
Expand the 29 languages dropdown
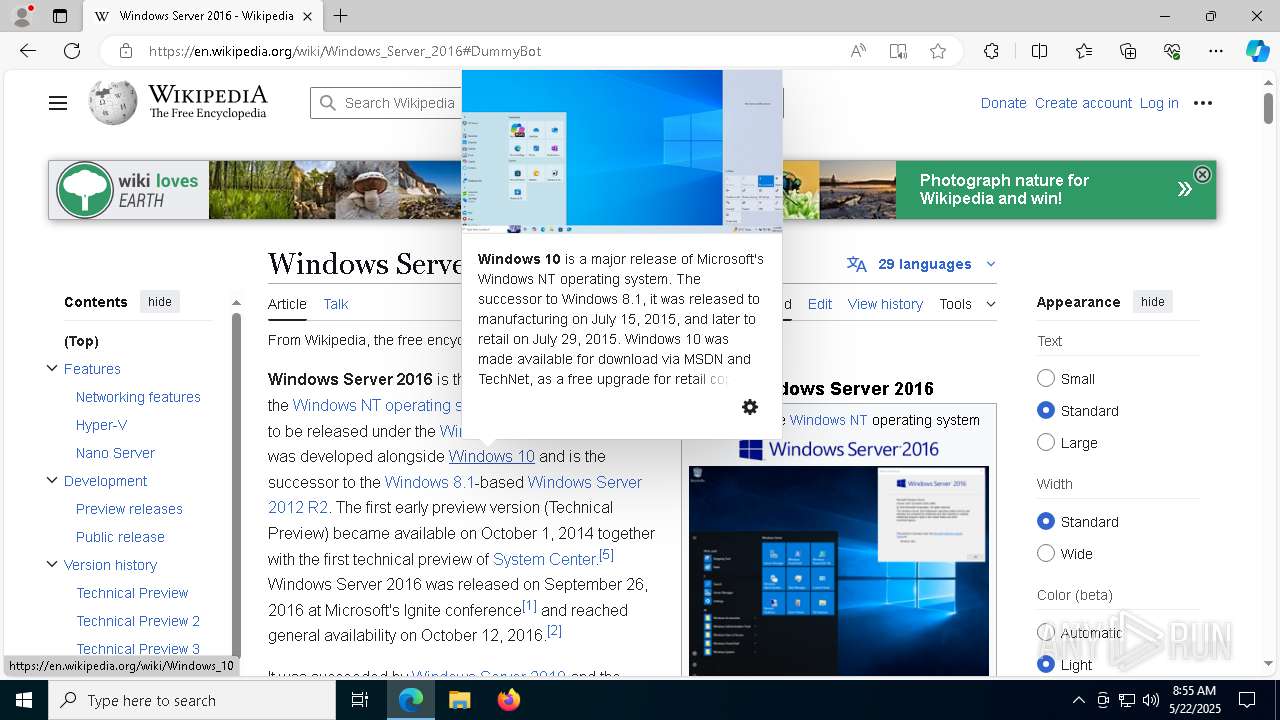922,264
